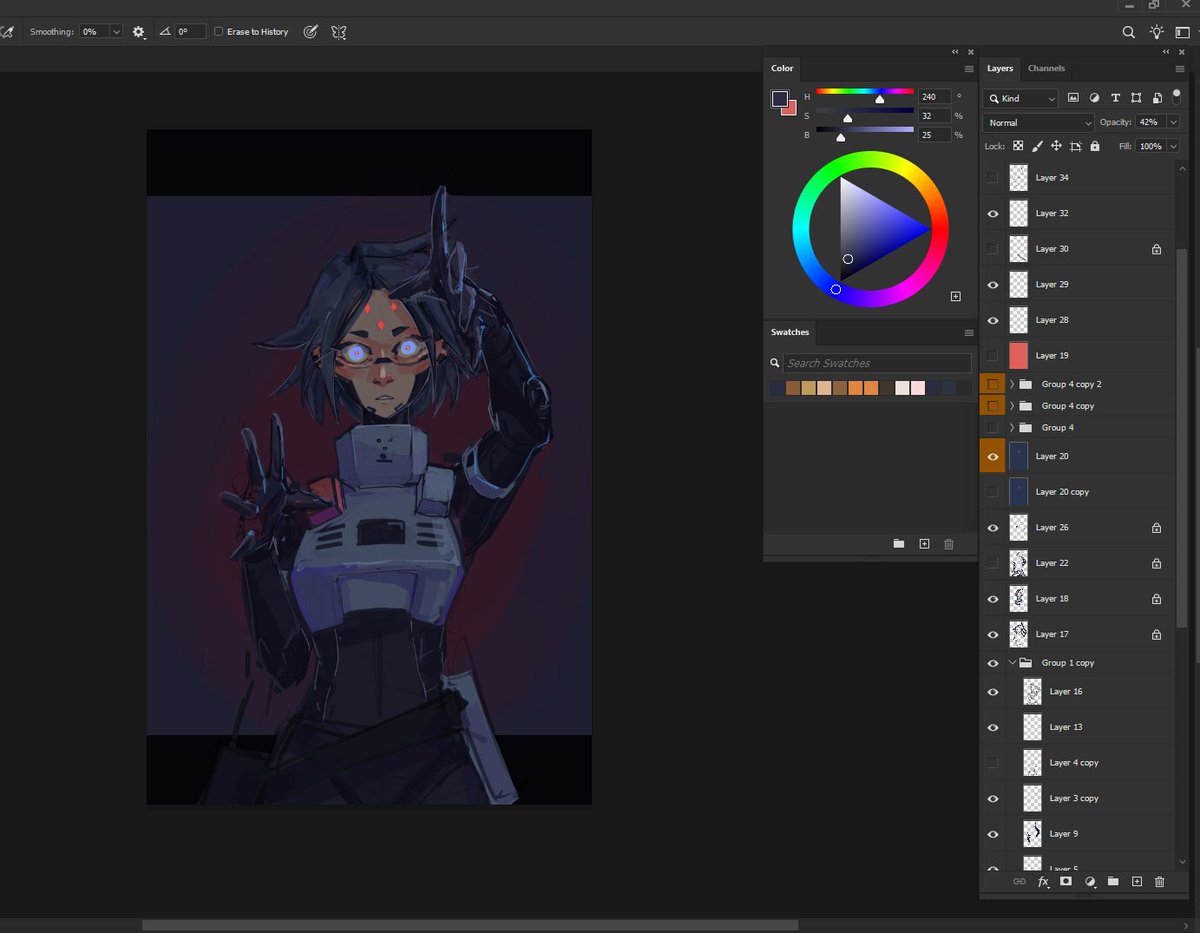This screenshot has width=1200, height=933.
Task: Open the Learn lightbulb icon
Action: tap(1156, 32)
